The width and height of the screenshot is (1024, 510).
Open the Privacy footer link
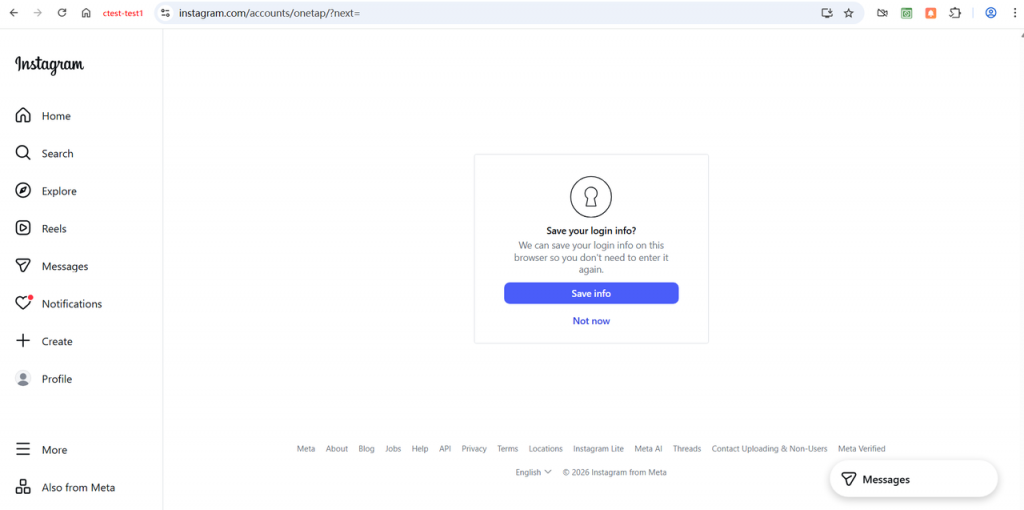coord(474,449)
